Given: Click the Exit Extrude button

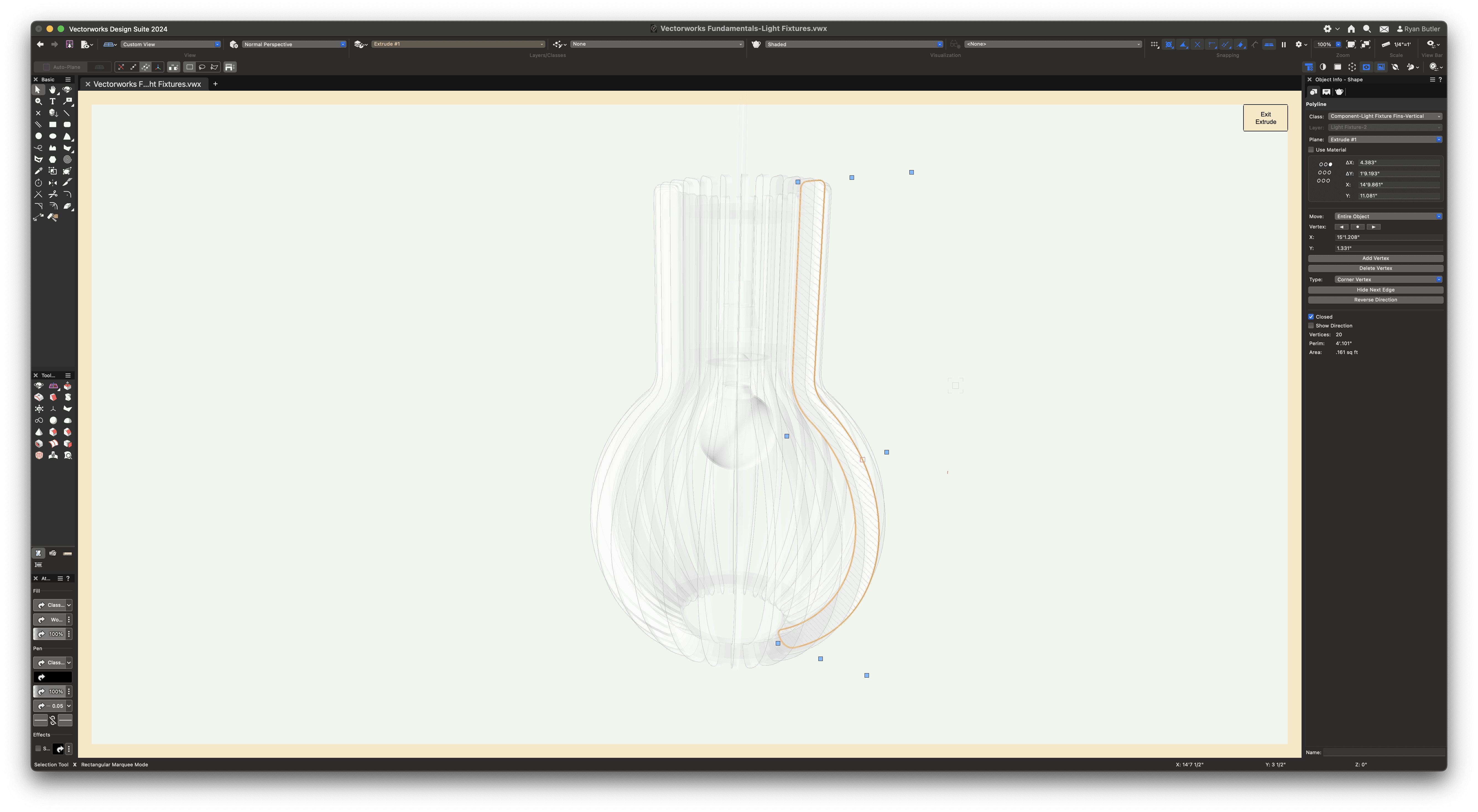Looking at the screenshot, I should pyautogui.click(x=1265, y=118).
